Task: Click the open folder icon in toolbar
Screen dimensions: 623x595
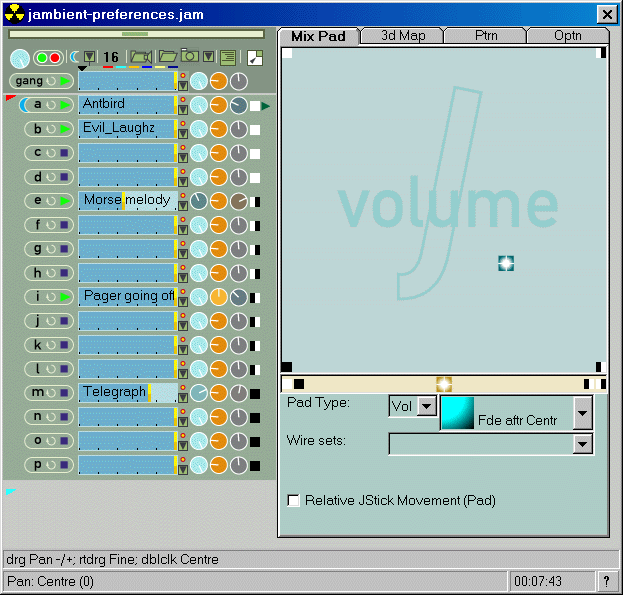Action: [x=166, y=57]
